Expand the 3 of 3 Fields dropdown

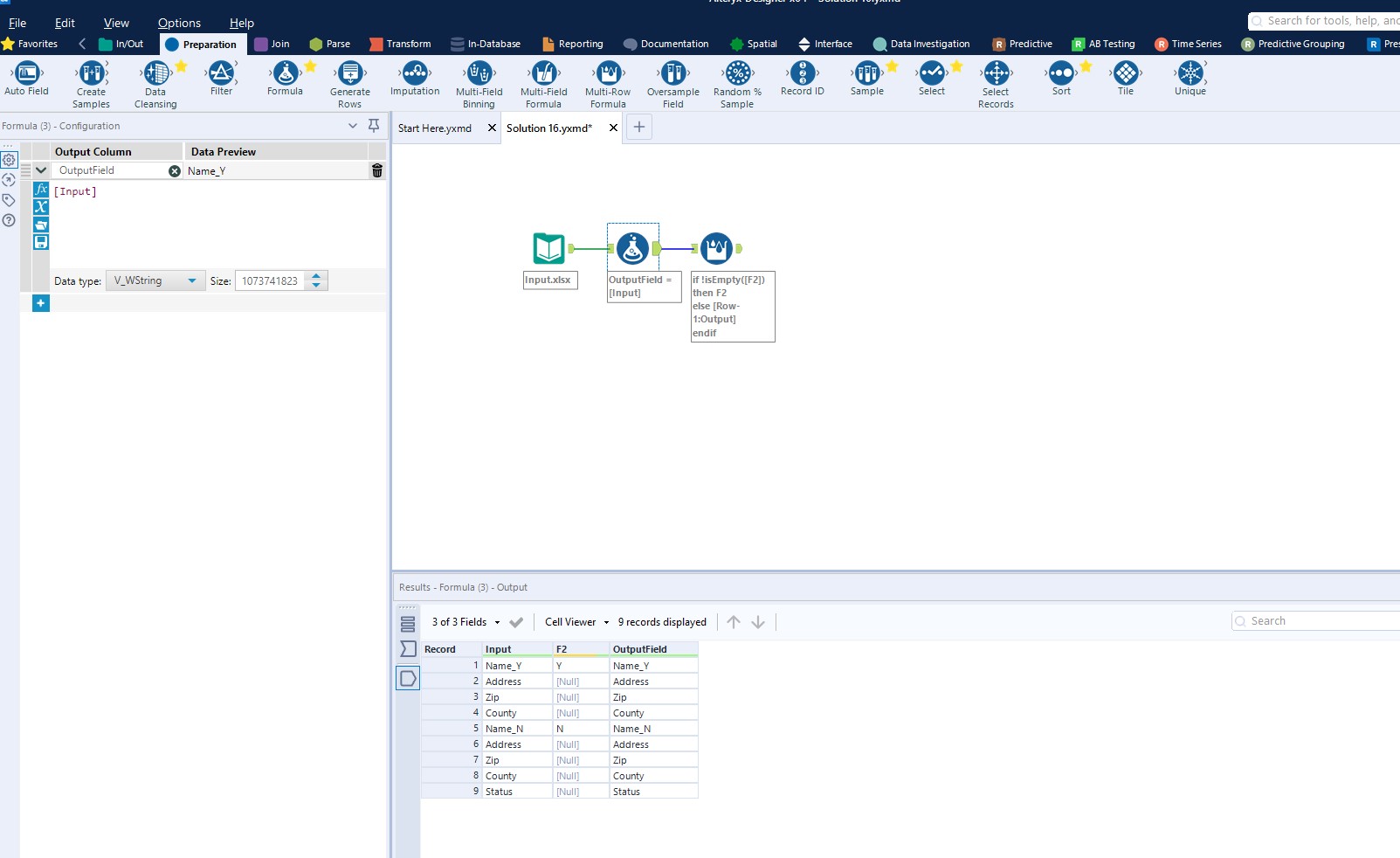(466, 622)
